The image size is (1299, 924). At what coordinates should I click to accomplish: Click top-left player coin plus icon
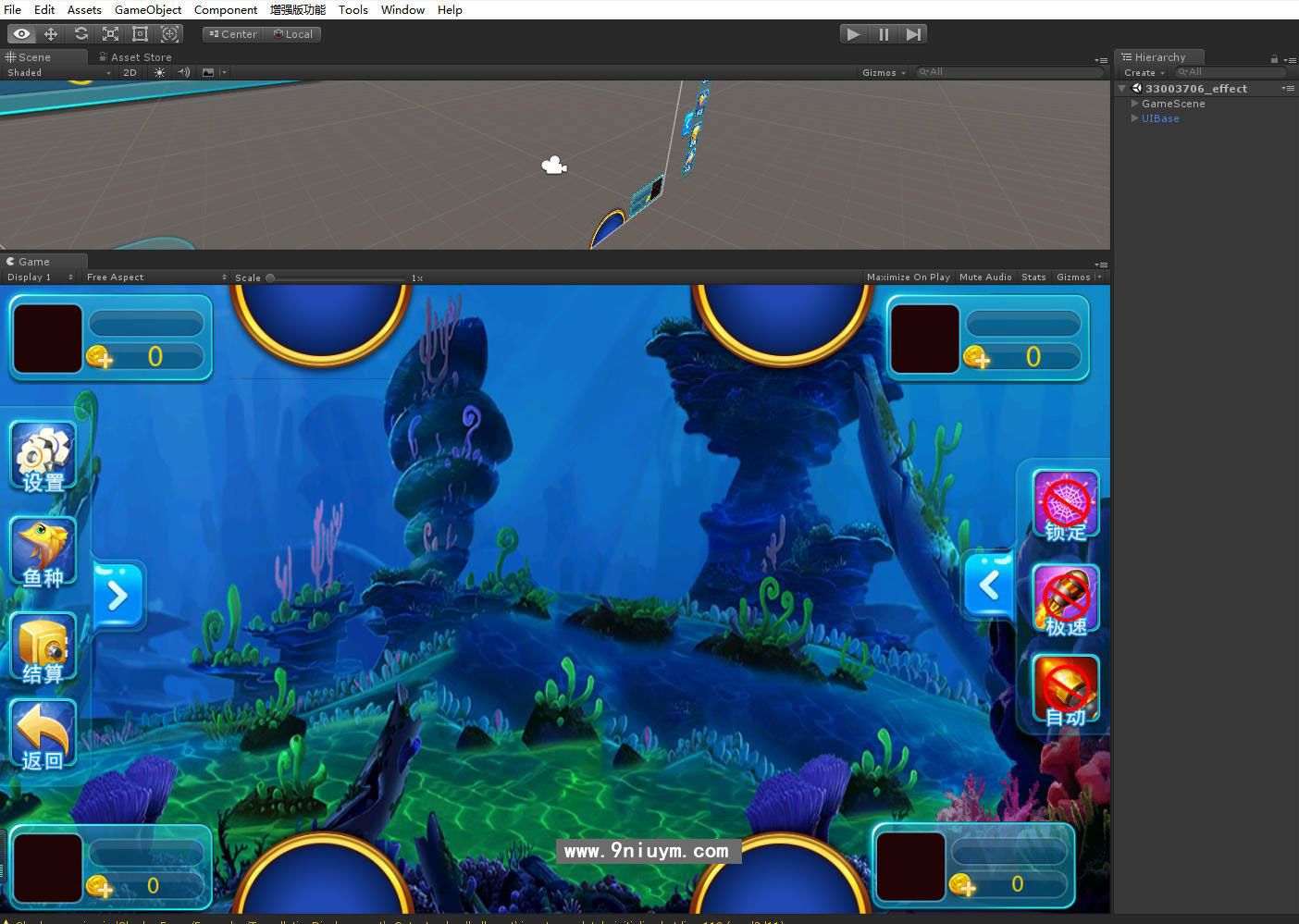pyautogui.click(x=99, y=357)
